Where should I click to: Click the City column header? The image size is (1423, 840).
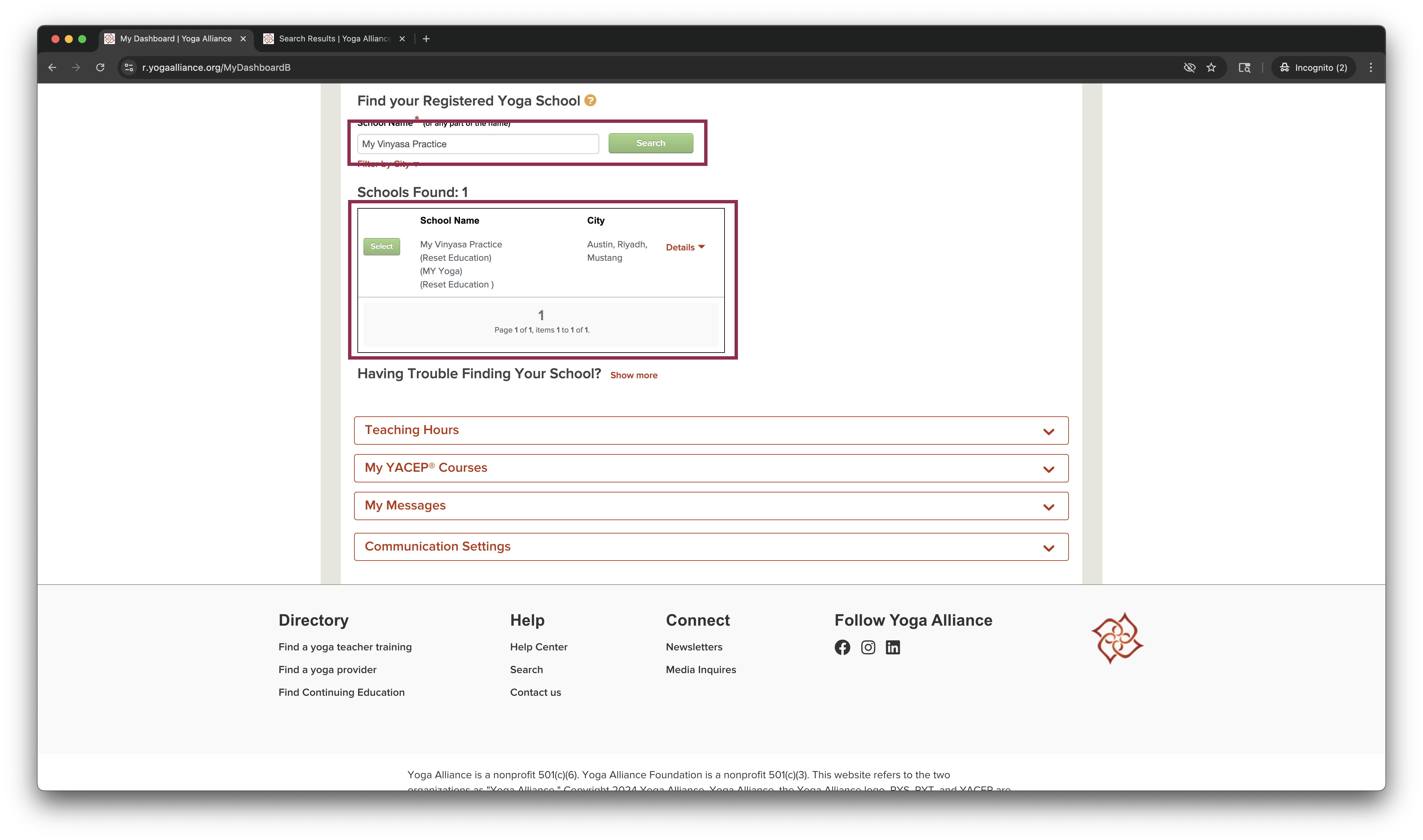pyautogui.click(x=595, y=221)
